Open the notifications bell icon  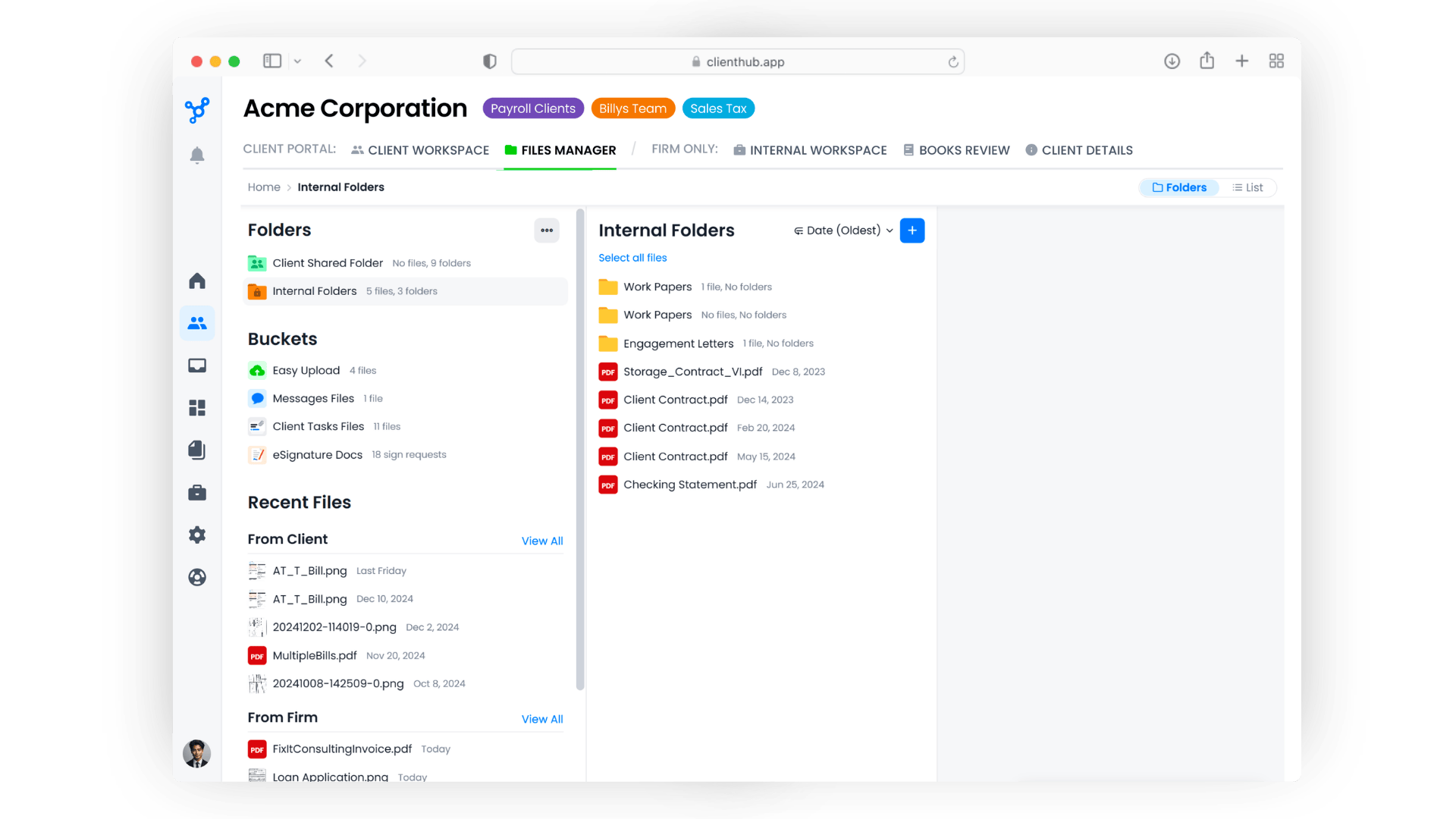[x=197, y=155]
